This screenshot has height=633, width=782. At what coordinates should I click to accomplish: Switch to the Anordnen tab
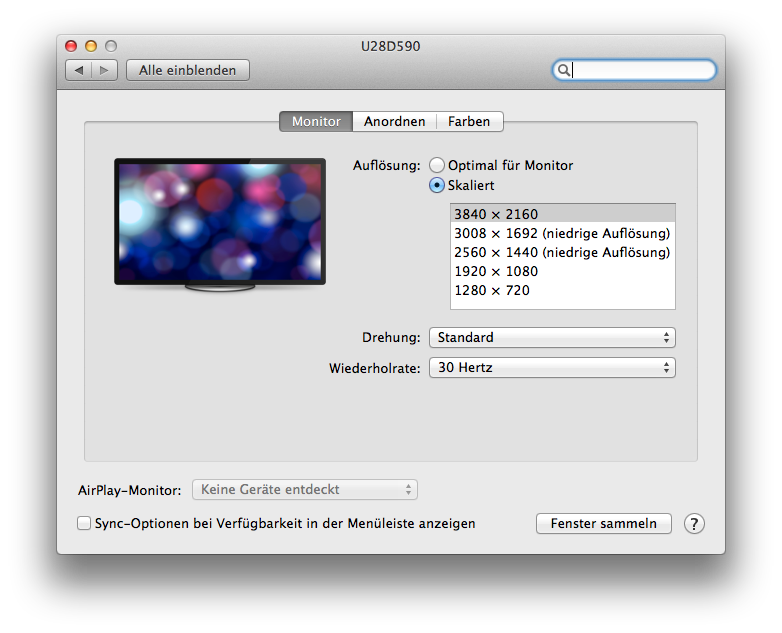(x=394, y=122)
